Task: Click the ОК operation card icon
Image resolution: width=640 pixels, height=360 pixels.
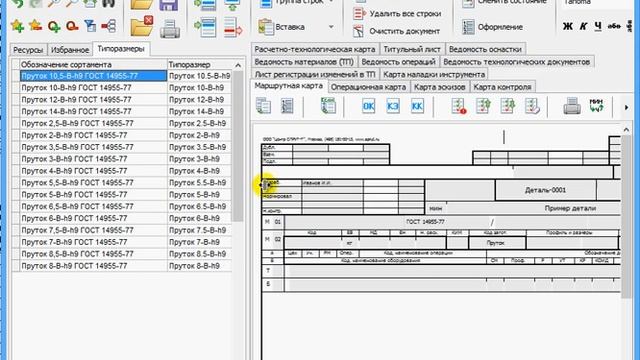Action: coord(368,106)
